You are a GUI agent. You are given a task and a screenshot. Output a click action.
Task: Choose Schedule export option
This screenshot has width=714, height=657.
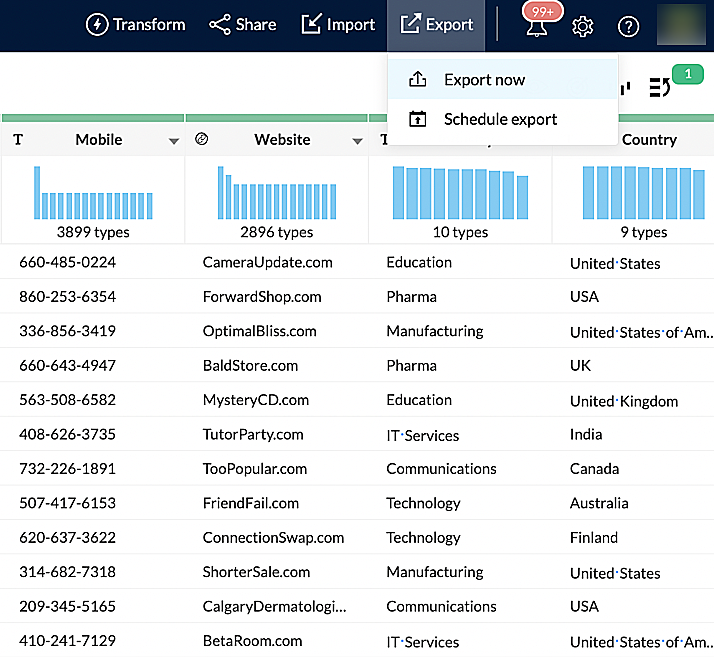[x=500, y=120]
